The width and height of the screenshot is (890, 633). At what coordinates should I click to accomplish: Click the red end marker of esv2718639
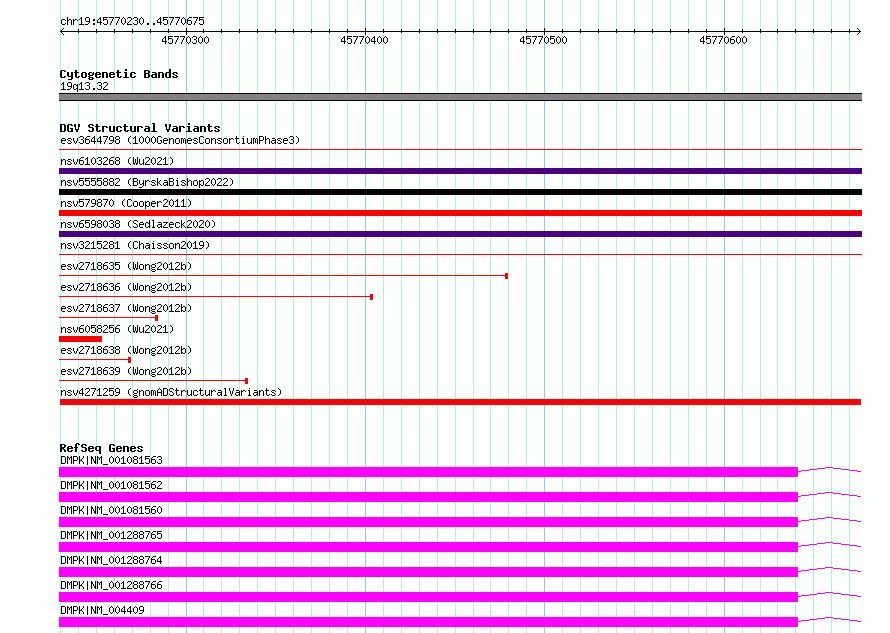(246, 381)
